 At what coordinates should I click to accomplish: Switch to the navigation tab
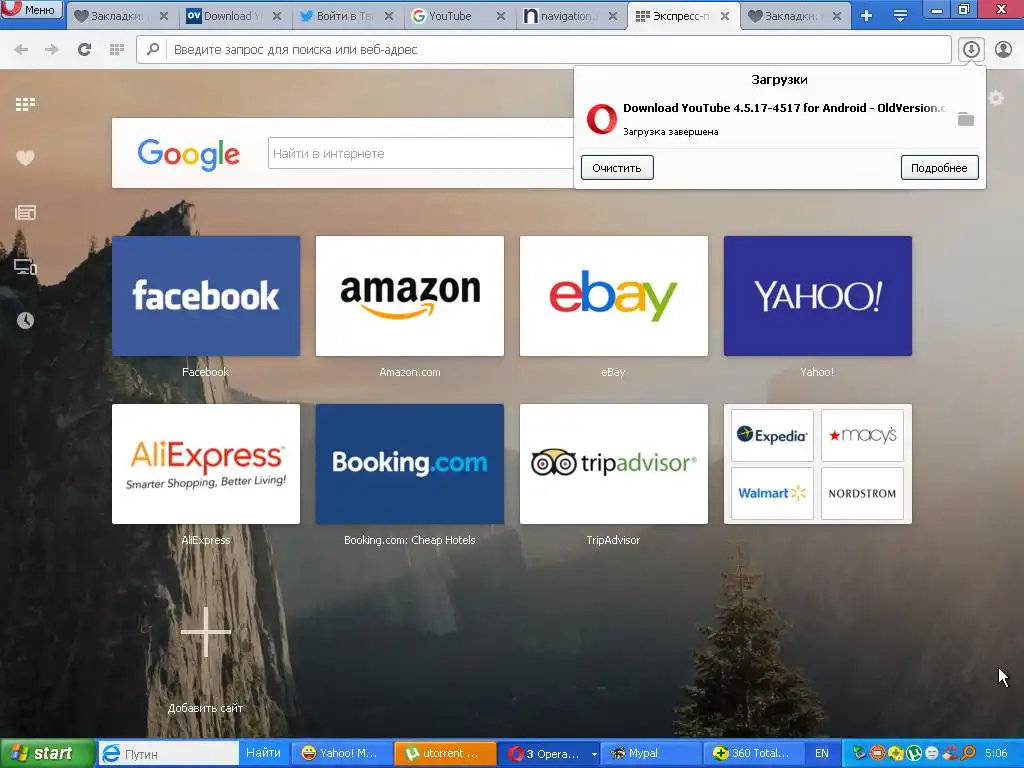point(562,16)
